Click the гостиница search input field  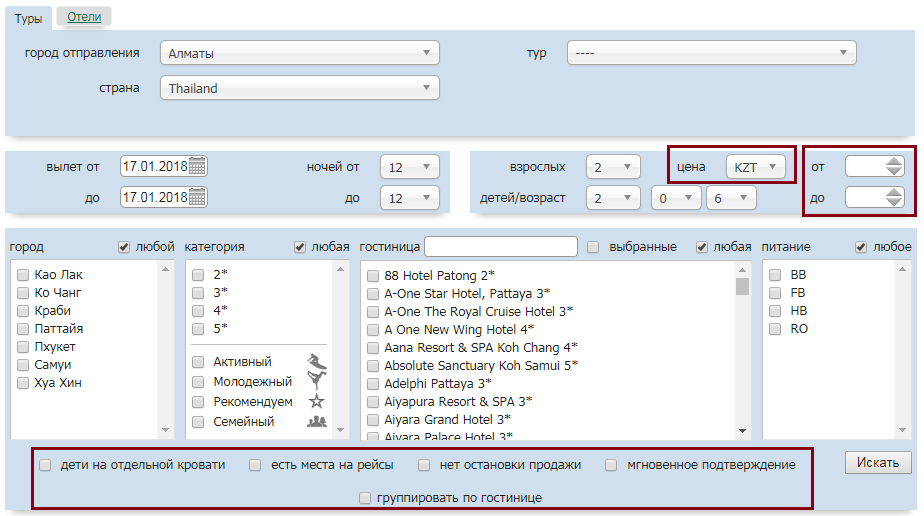coord(501,246)
